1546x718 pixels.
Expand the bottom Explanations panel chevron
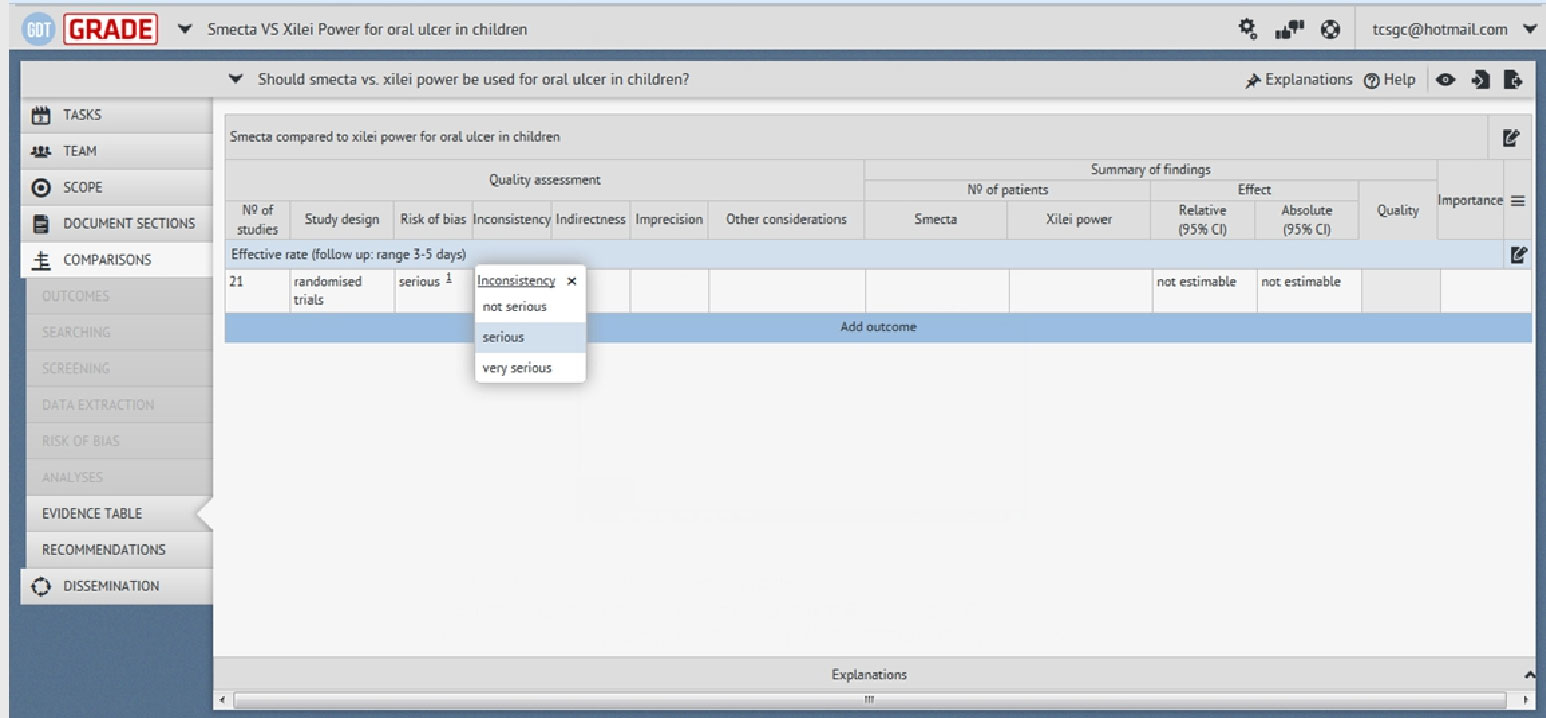pyautogui.click(x=1527, y=675)
